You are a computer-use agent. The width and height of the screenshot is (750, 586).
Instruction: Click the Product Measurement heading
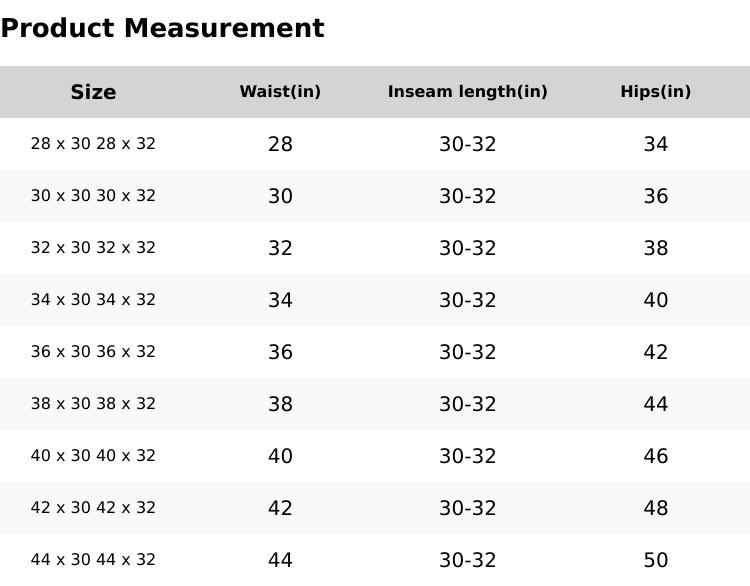coord(162,28)
